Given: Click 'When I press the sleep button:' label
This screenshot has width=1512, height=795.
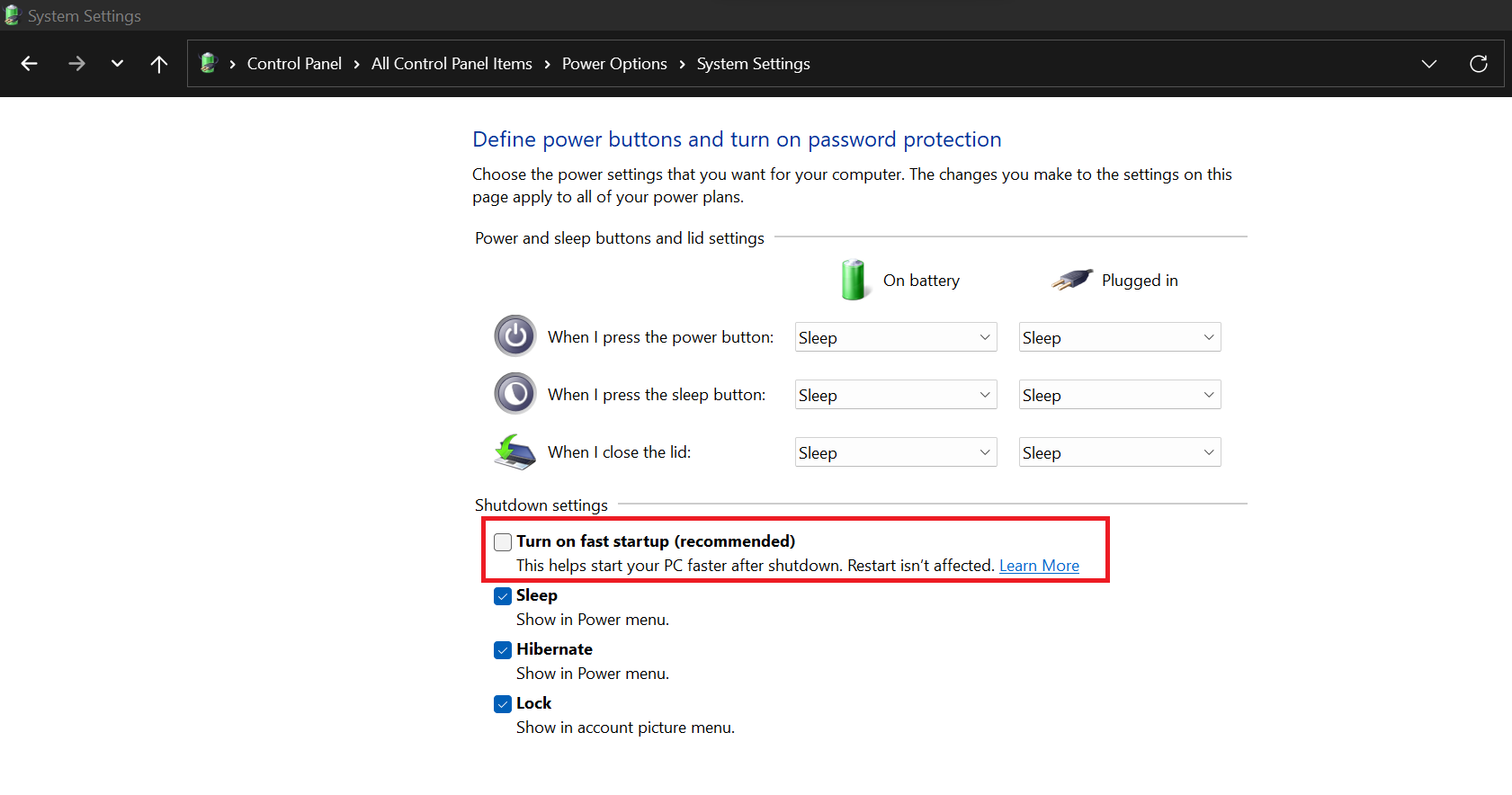Looking at the screenshot, I should coord(657,395).
